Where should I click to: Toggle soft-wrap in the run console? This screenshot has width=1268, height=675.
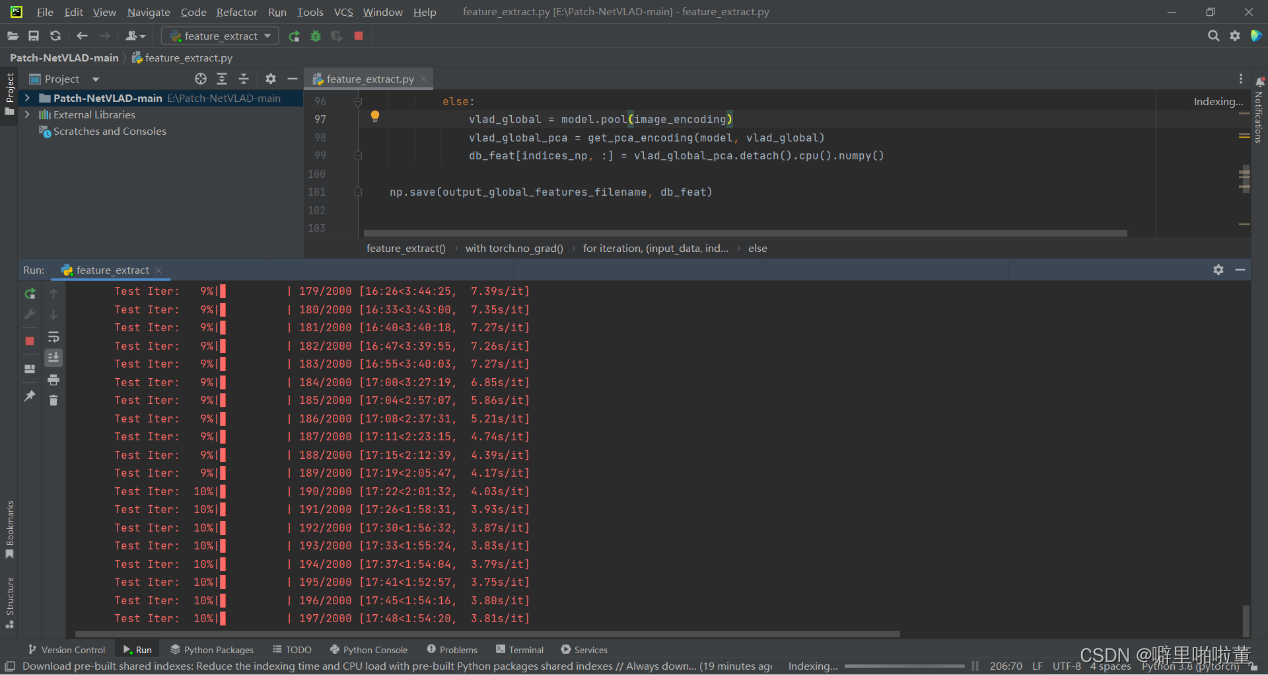point(53,337)
